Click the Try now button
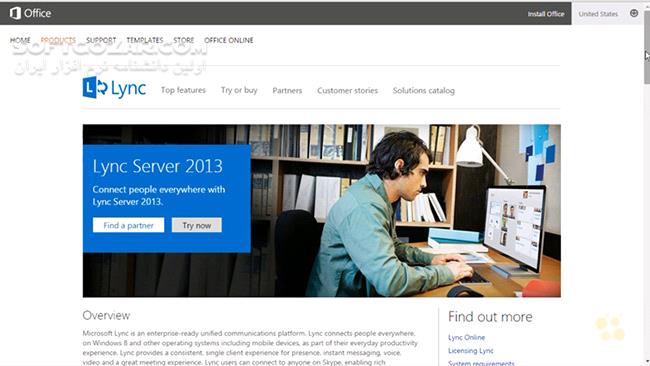Image resolution: width=650 pixels, height=366 pixels. pyautogui.click(x=197, y=225)
